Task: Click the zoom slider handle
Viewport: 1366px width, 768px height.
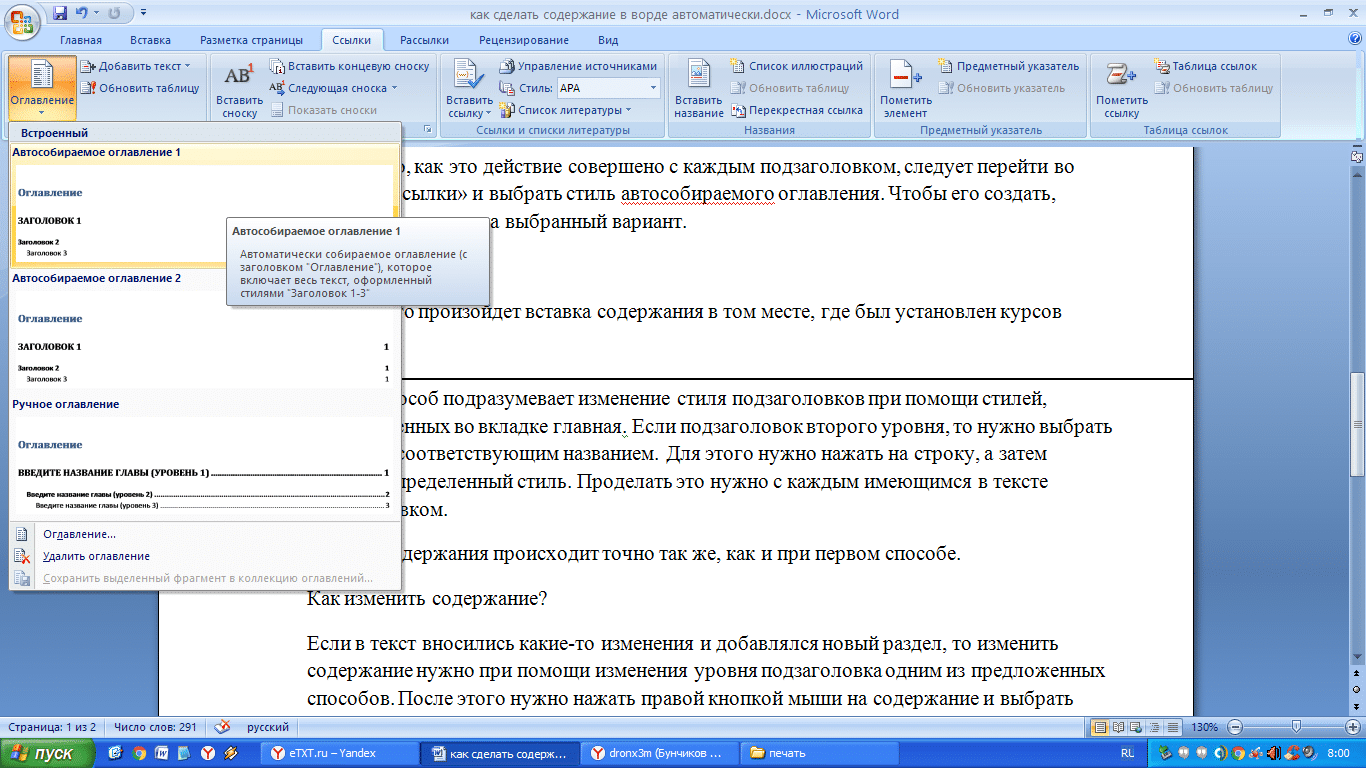Action: point(1296,727)
